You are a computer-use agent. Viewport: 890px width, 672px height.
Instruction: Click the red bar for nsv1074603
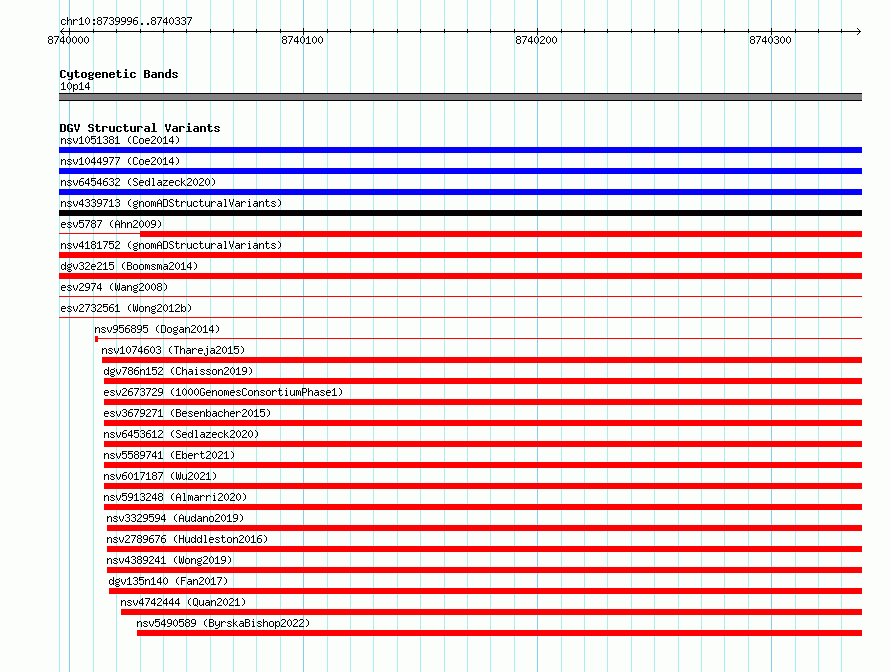point(482,360)
